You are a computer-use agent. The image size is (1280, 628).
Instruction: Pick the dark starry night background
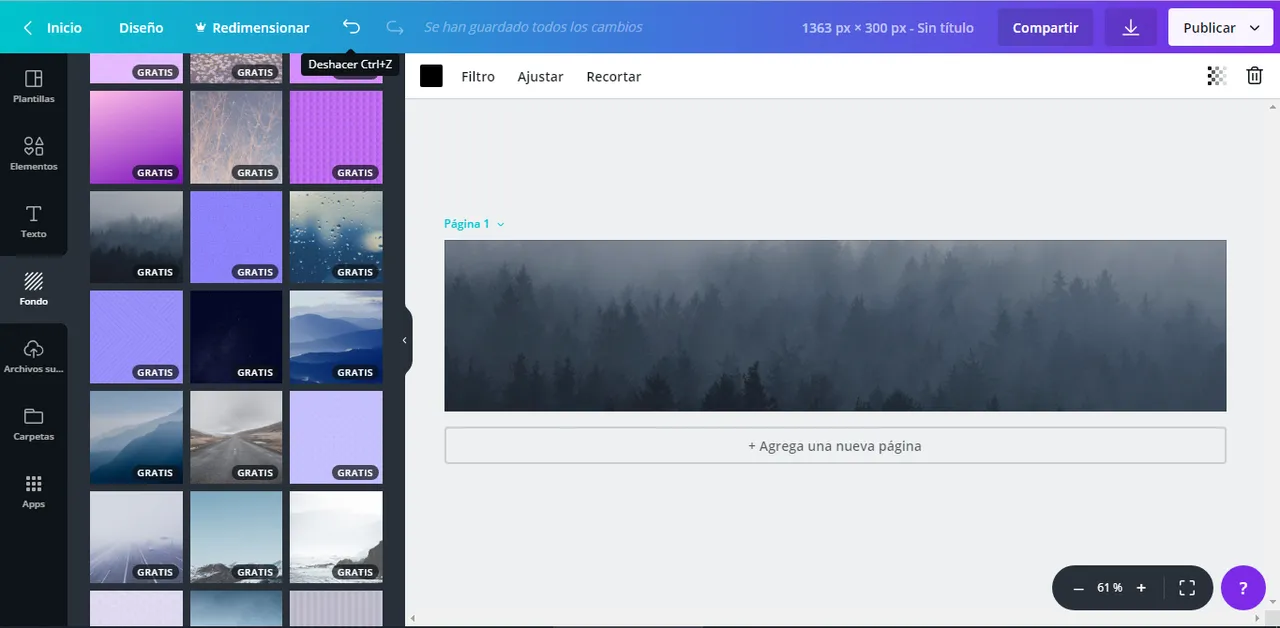[x=236, y=337]
